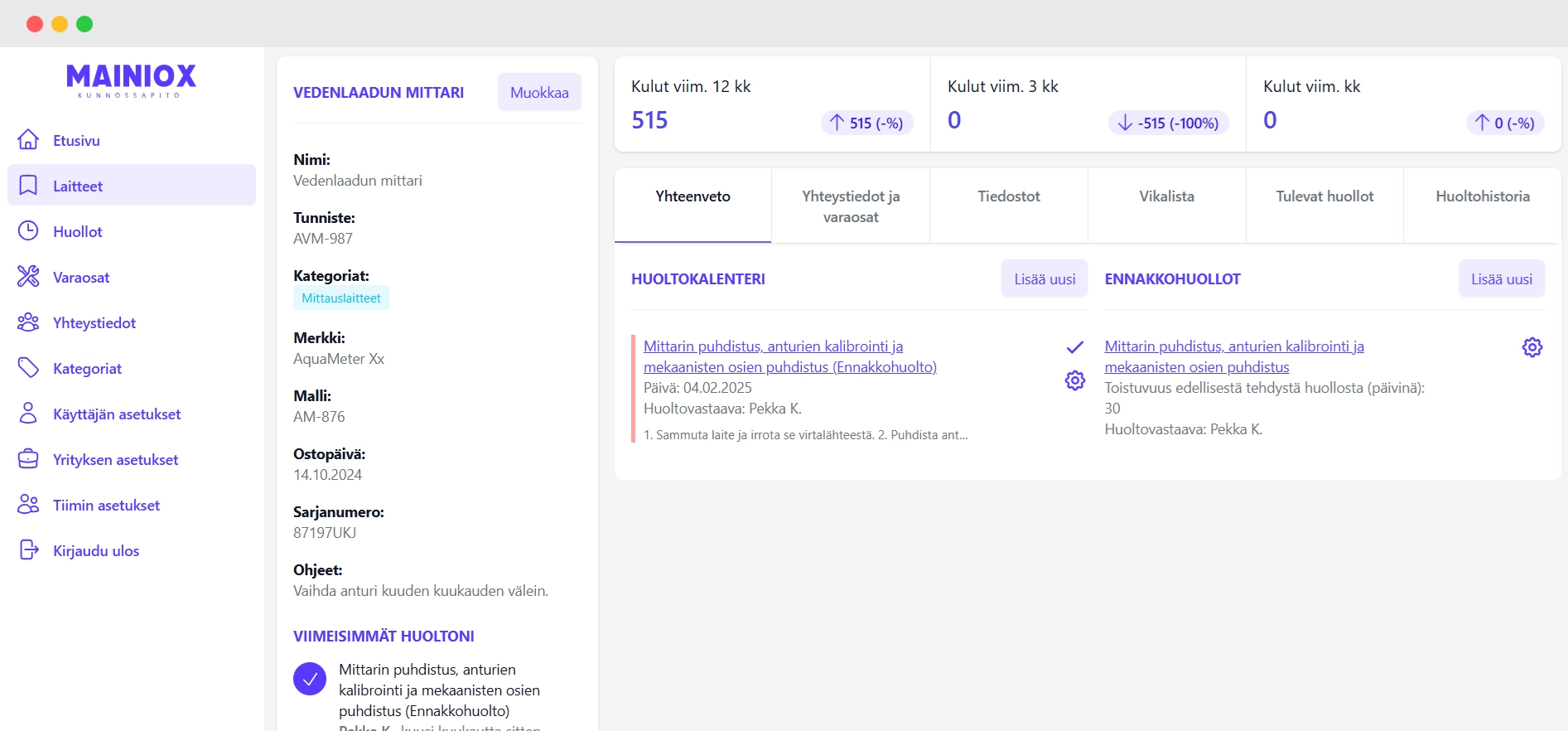Click the Mittauslaitteet category tag
The image size is (1568, 731).
[x=341, y=298]
